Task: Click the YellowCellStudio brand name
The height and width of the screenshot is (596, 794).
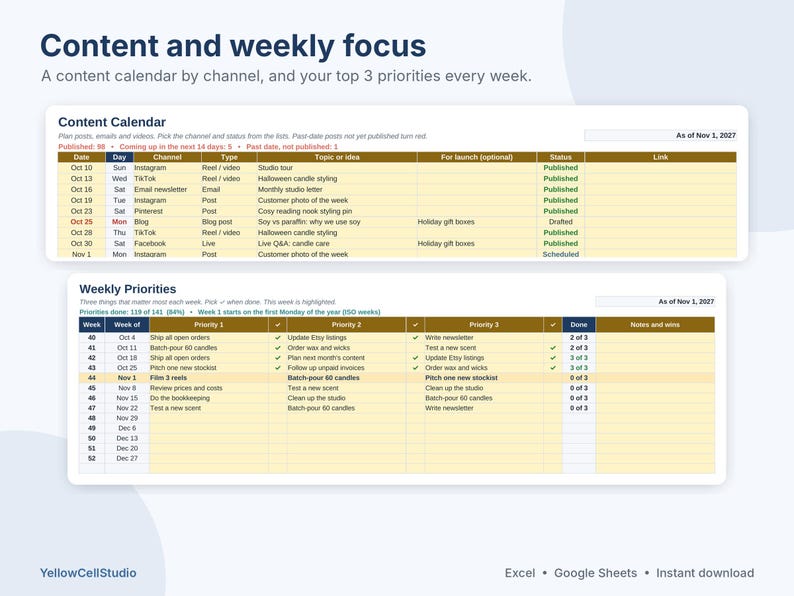Action: [88, 573]
